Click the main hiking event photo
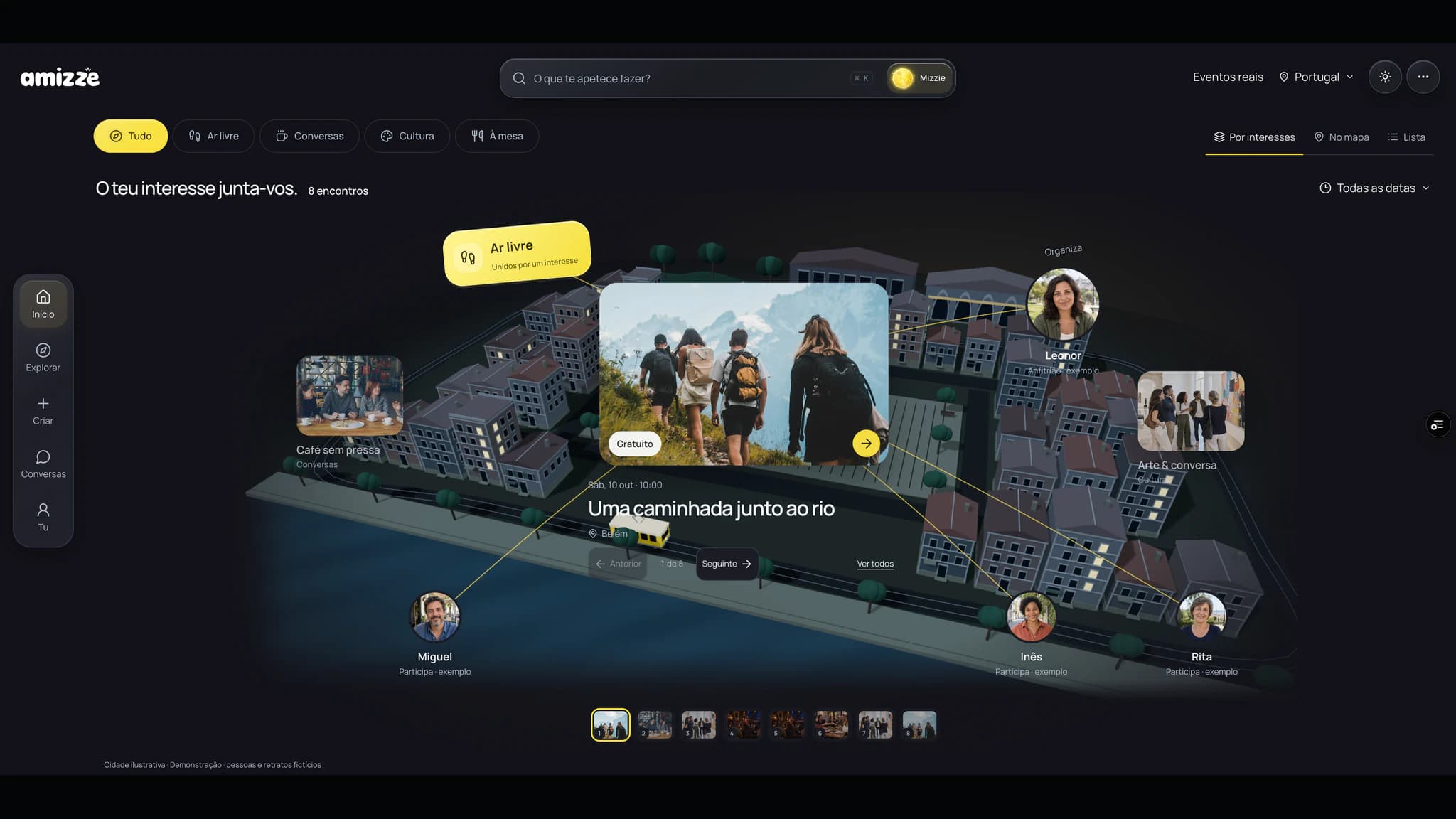1456x819 pixels. [744, 374]
